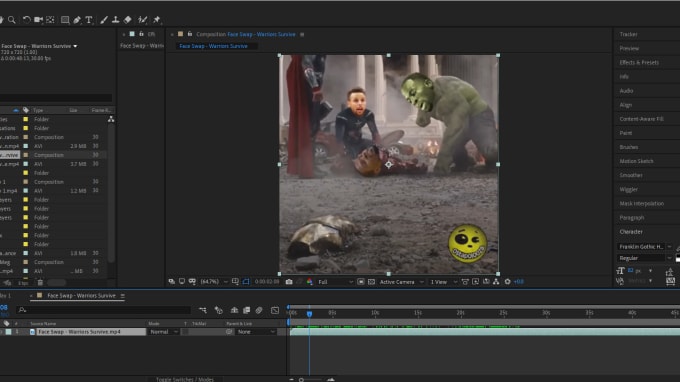Toggle frame blending switch in timeline
The width and height of the screenshot is (680, 382).
(246, 310)
